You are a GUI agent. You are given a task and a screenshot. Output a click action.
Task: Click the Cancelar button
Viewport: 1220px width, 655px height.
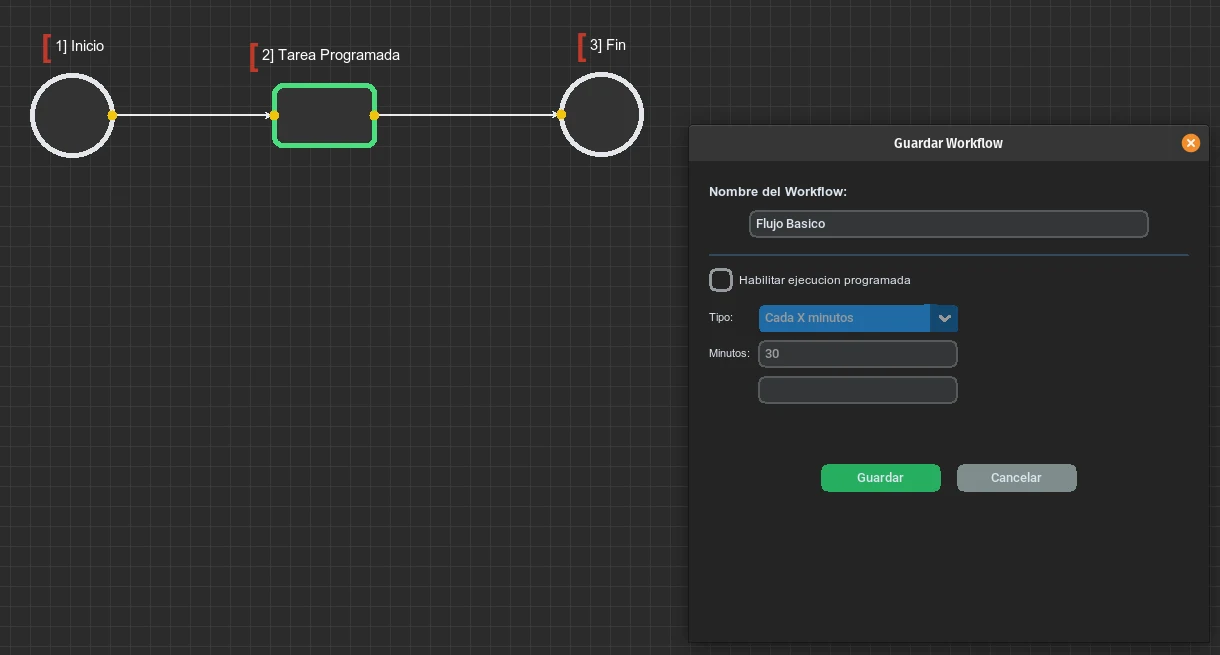coord(1017,478)
